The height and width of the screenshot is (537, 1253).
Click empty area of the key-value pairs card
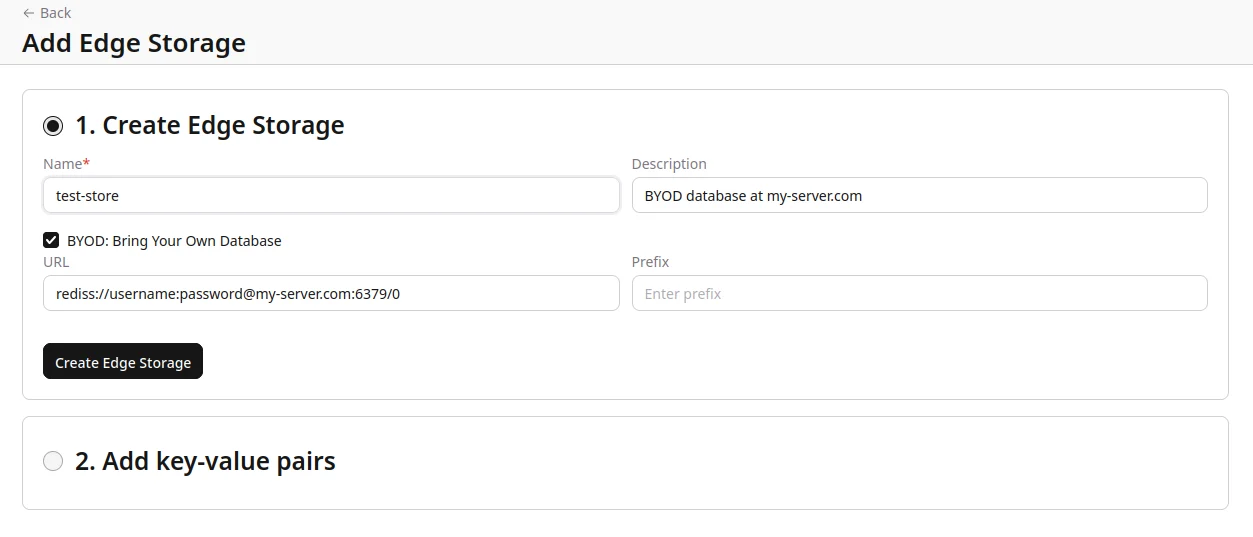coord(780,462)
